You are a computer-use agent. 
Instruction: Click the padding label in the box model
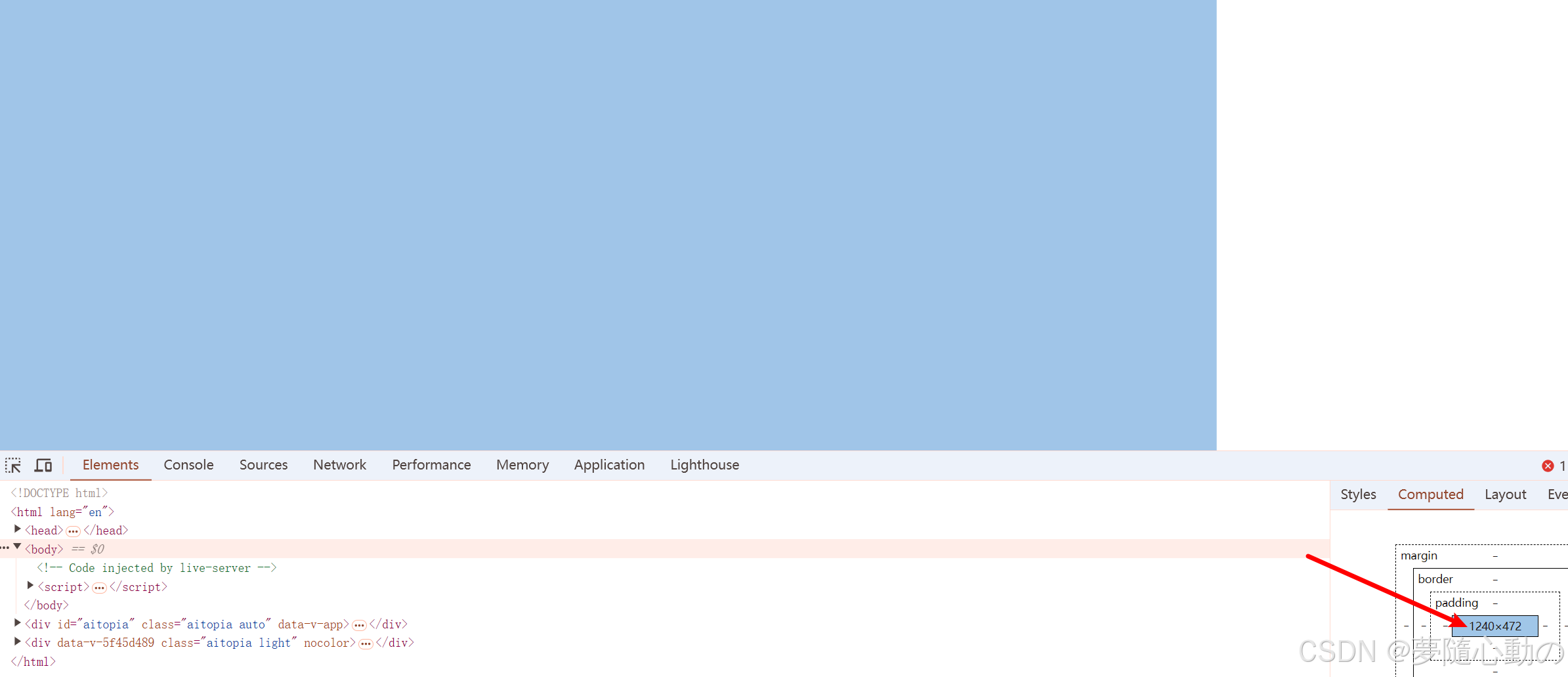point(1456,603)
